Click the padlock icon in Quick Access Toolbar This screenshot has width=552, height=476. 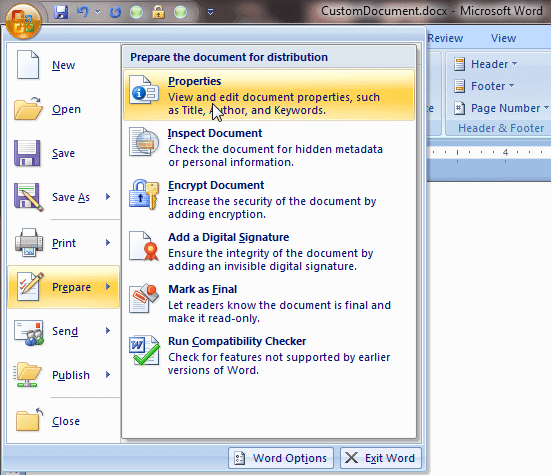pyautogui.click(x=158, y=12)
